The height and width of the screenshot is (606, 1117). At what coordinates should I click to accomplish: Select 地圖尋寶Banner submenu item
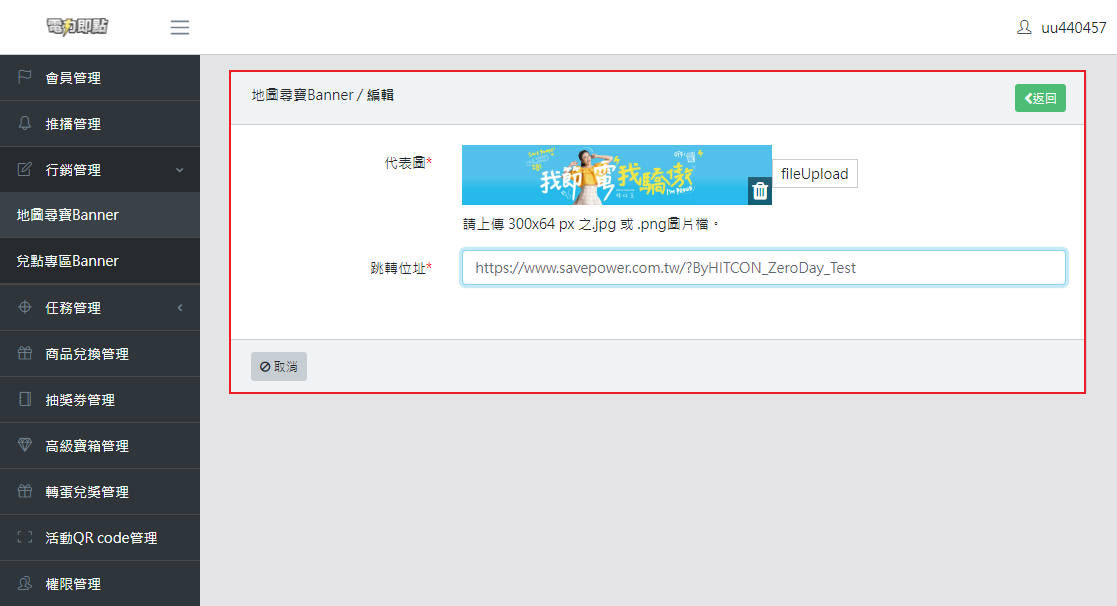pyautogui.click(x=100, y=215)
